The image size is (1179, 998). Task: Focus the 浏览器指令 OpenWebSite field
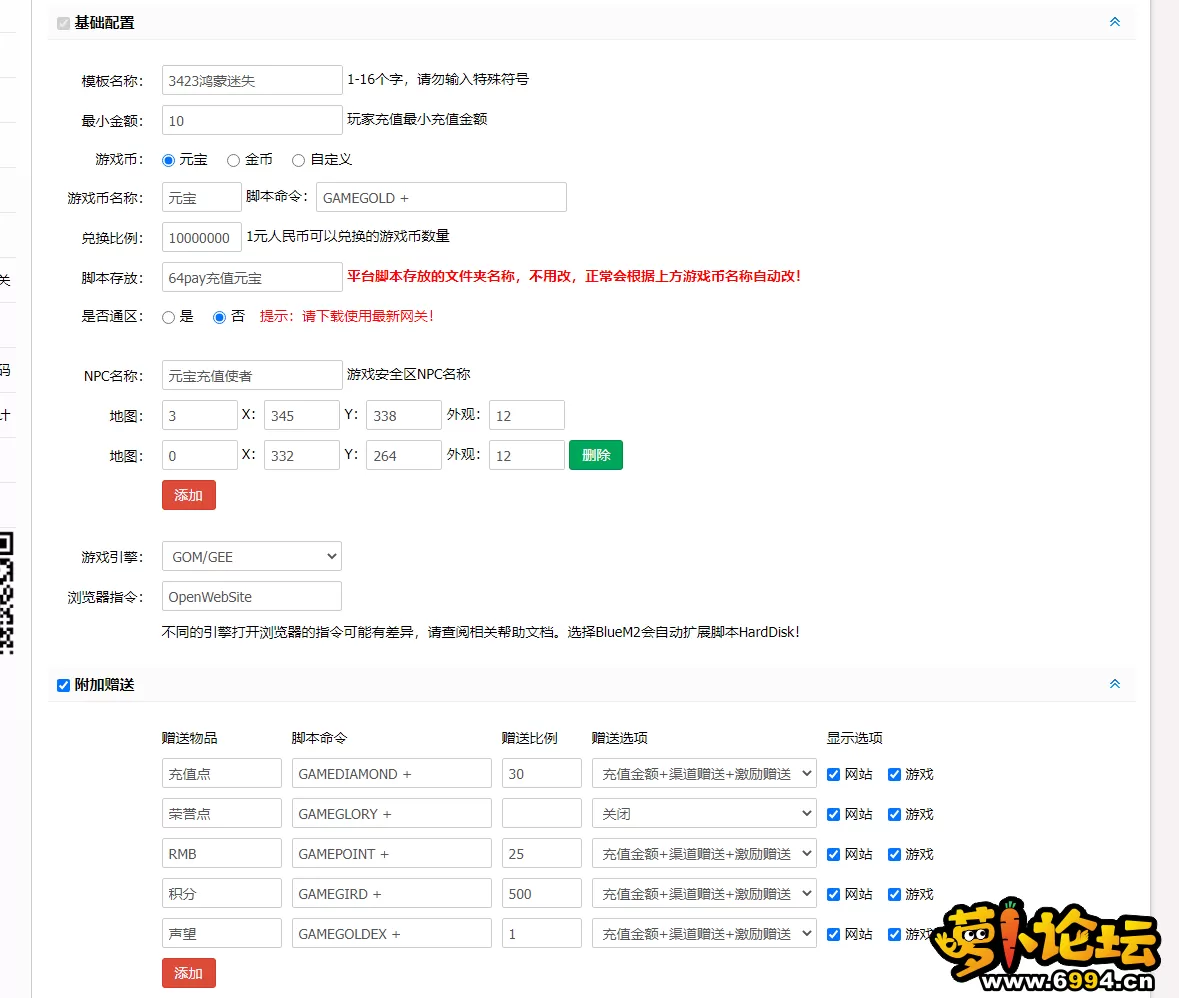pos(252,596)
